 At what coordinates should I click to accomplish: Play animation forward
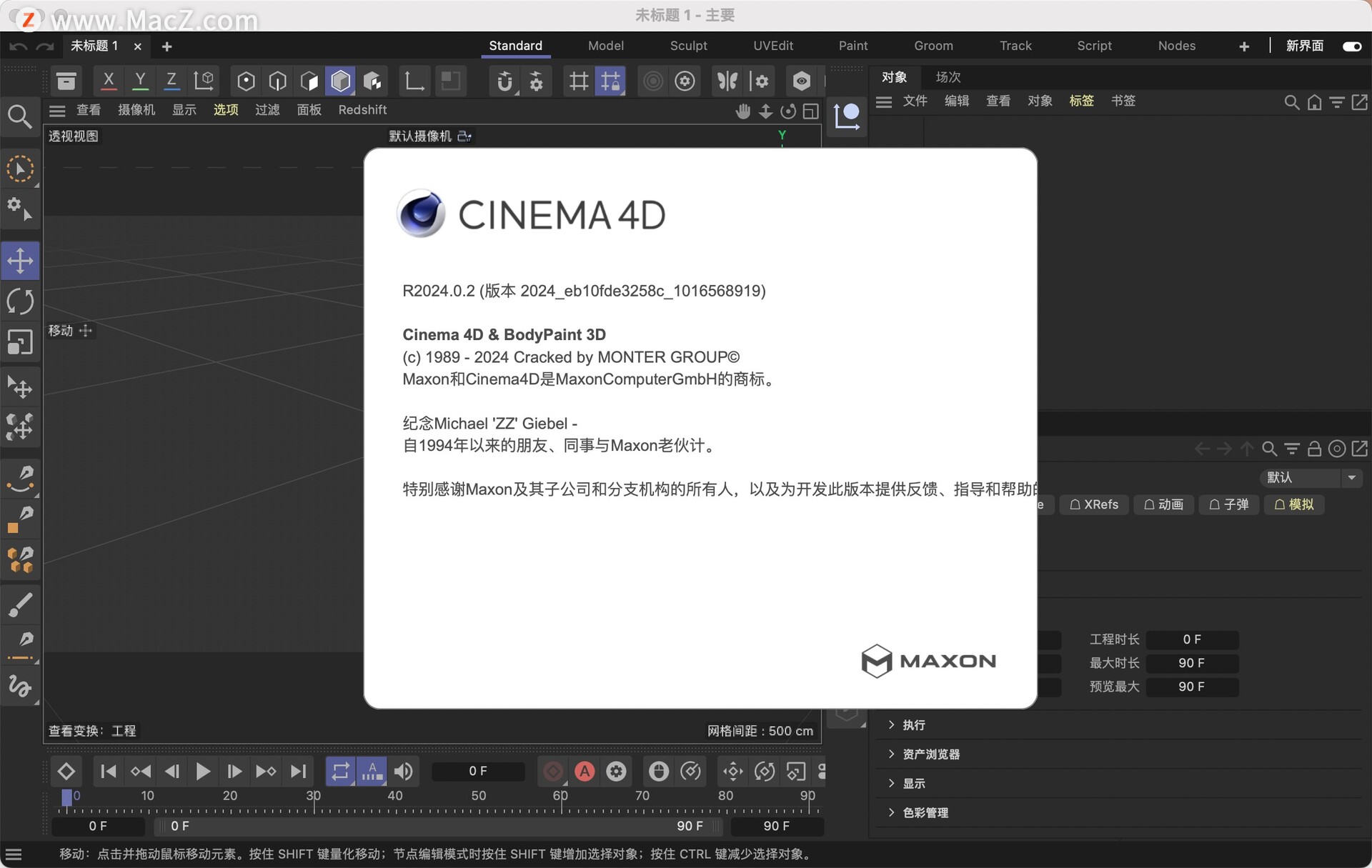203,772
